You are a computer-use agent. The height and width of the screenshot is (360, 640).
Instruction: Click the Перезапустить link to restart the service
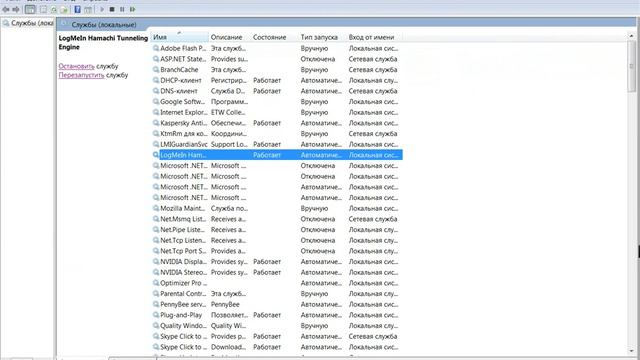click(81, 75)
